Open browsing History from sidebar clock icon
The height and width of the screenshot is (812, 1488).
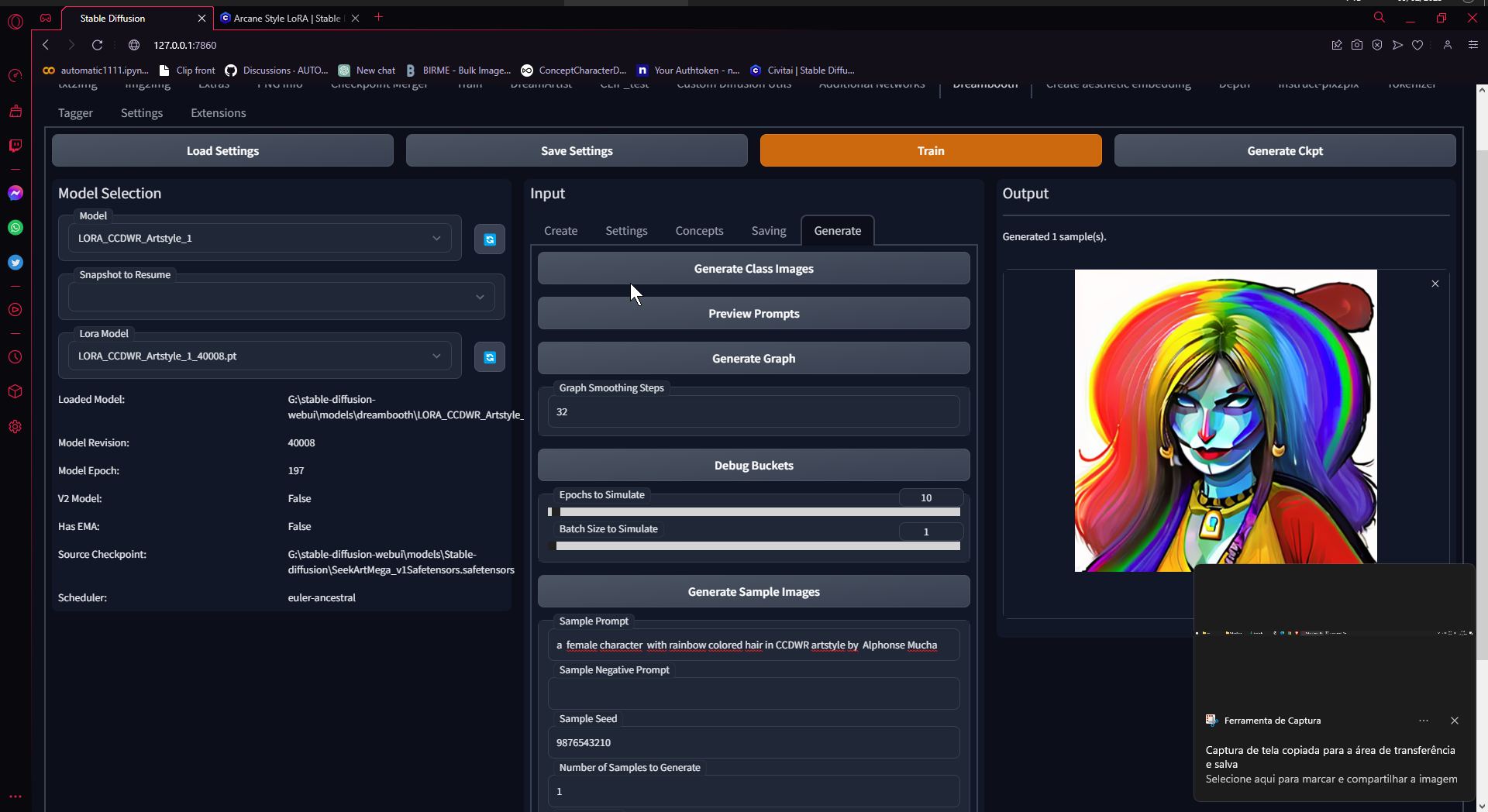click(15, 357)
